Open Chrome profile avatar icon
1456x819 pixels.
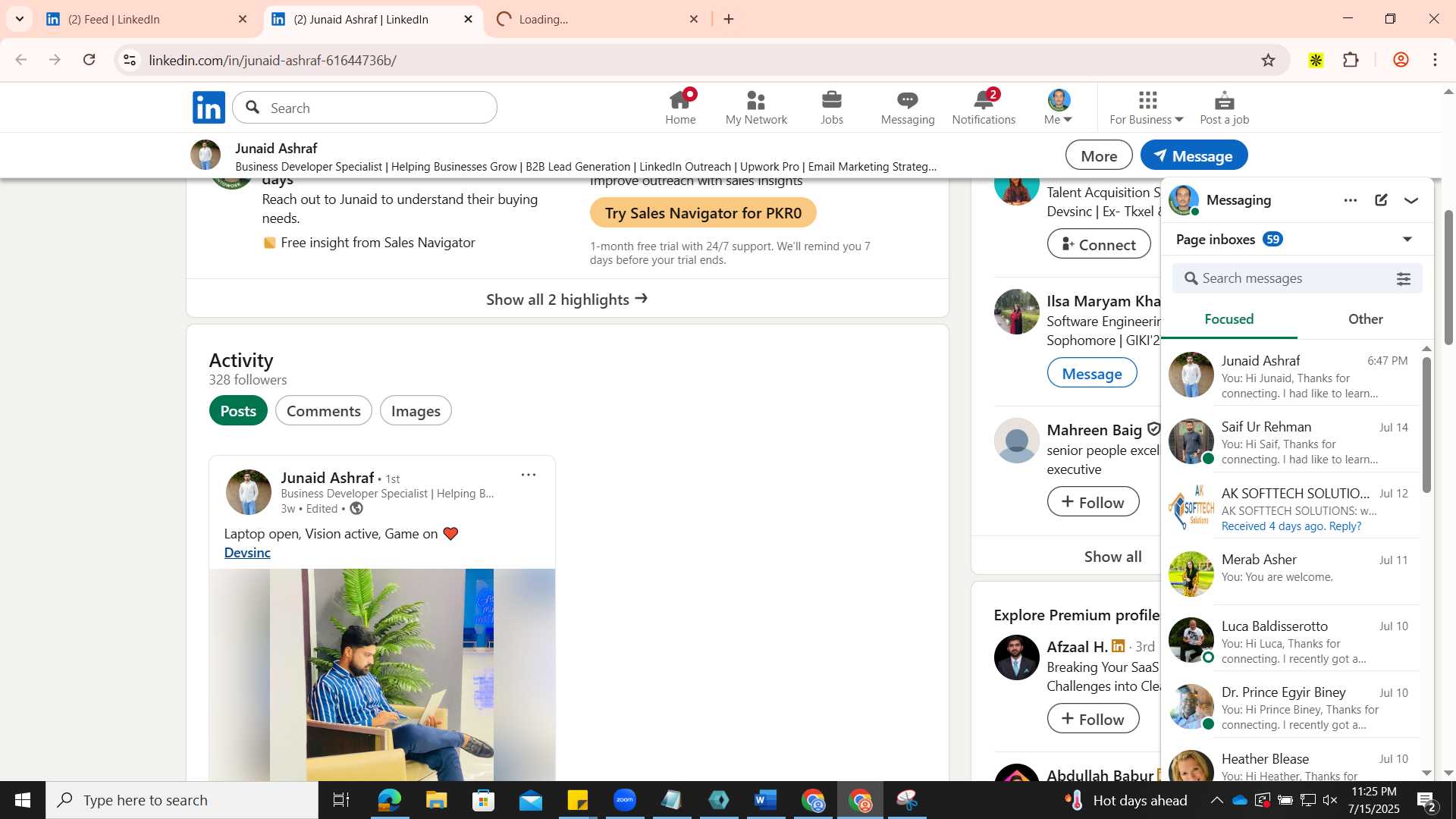pos(1401,60)
